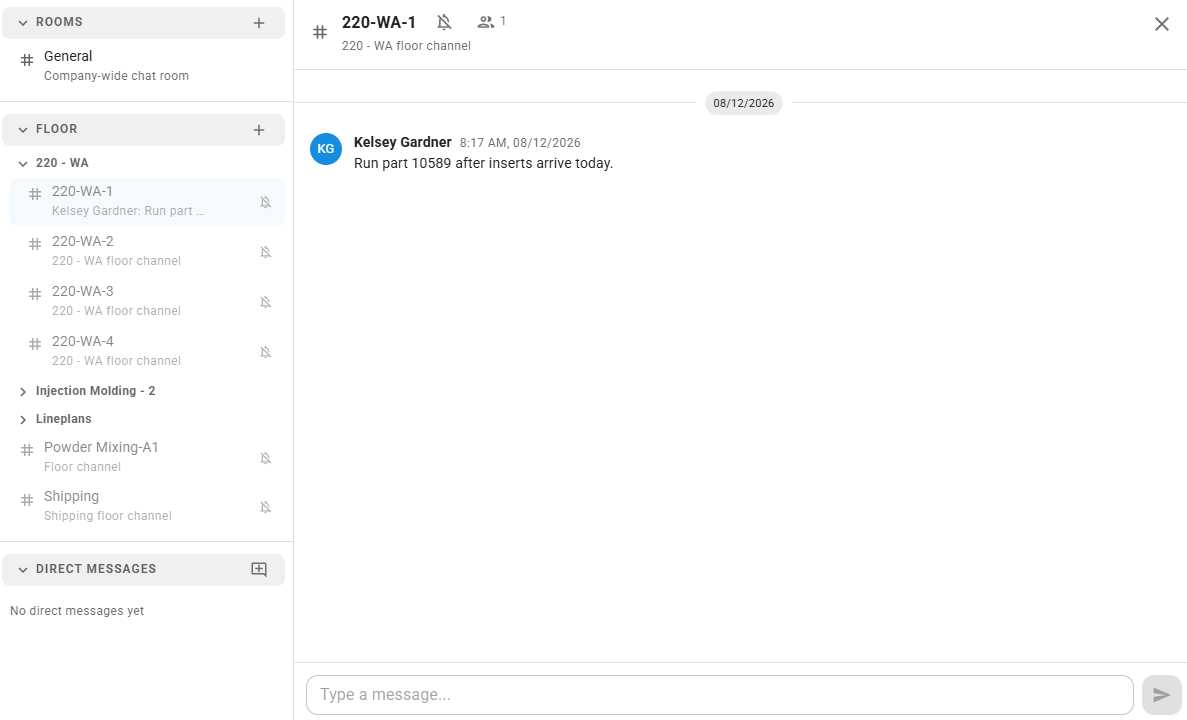The height and width of the screenshot is (720, 1187).
Task: Toggle the muted bell for 220-WA-3
Action: [266, 302]
